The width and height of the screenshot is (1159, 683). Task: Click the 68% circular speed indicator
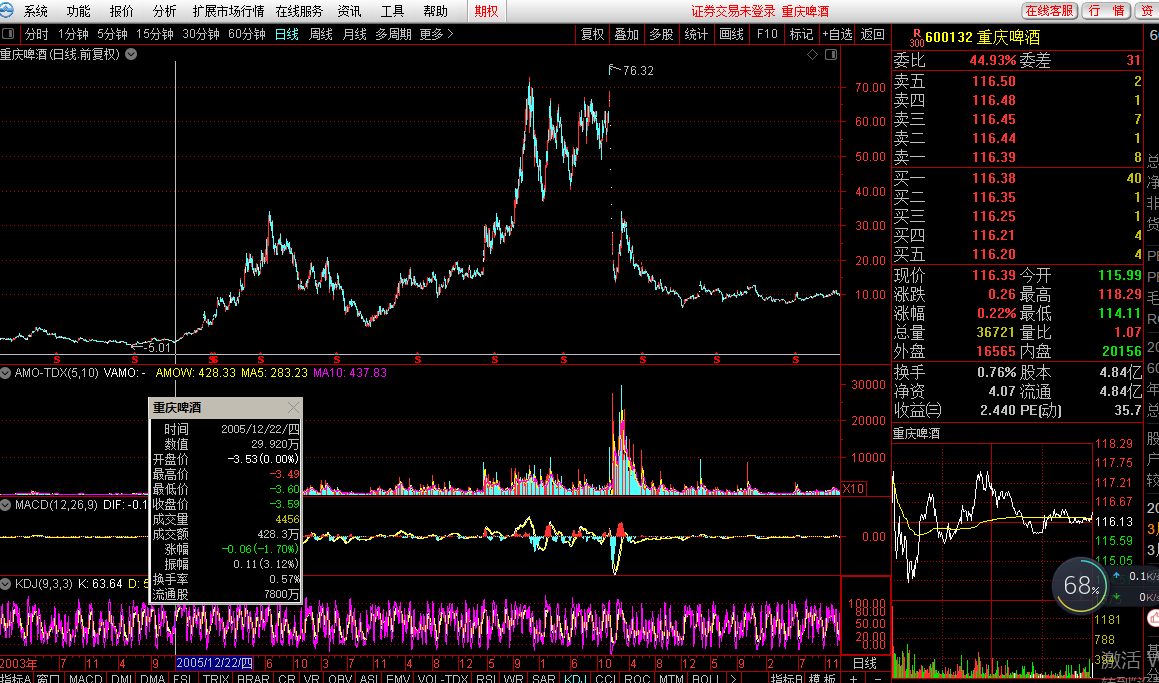1081,586
